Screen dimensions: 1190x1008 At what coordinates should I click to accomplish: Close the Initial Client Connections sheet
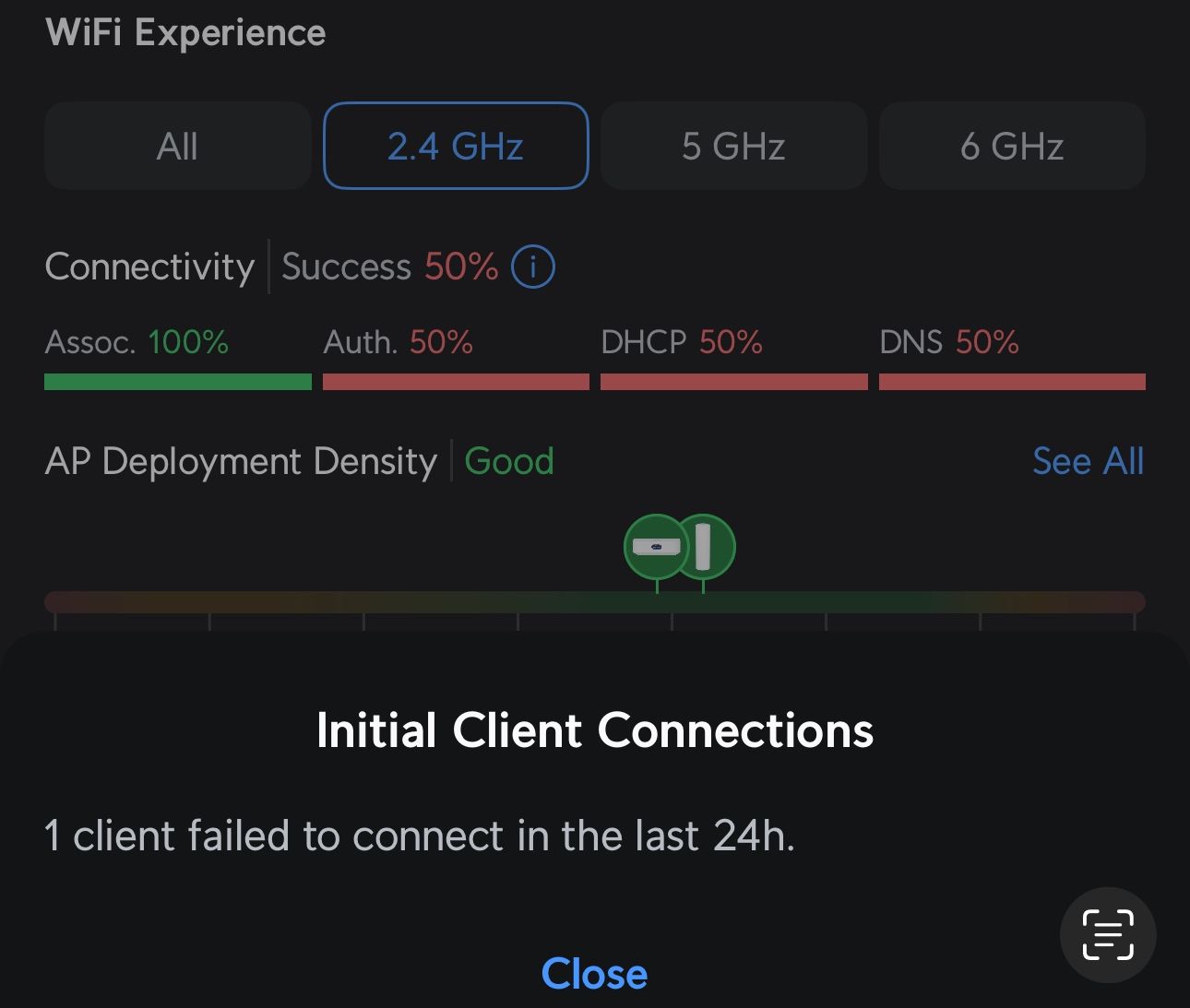tap(594, 974)
